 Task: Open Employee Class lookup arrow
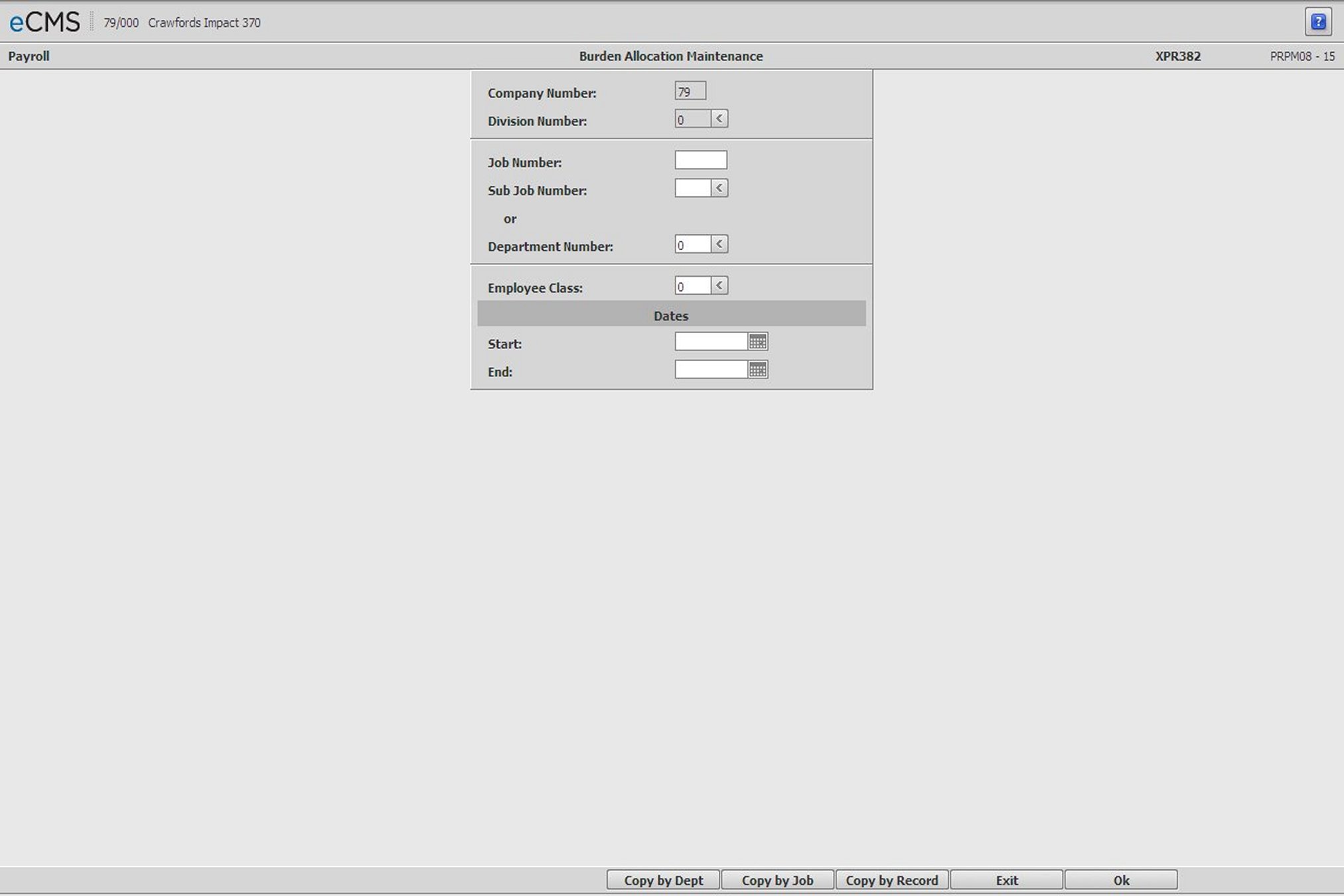point(719,285)
